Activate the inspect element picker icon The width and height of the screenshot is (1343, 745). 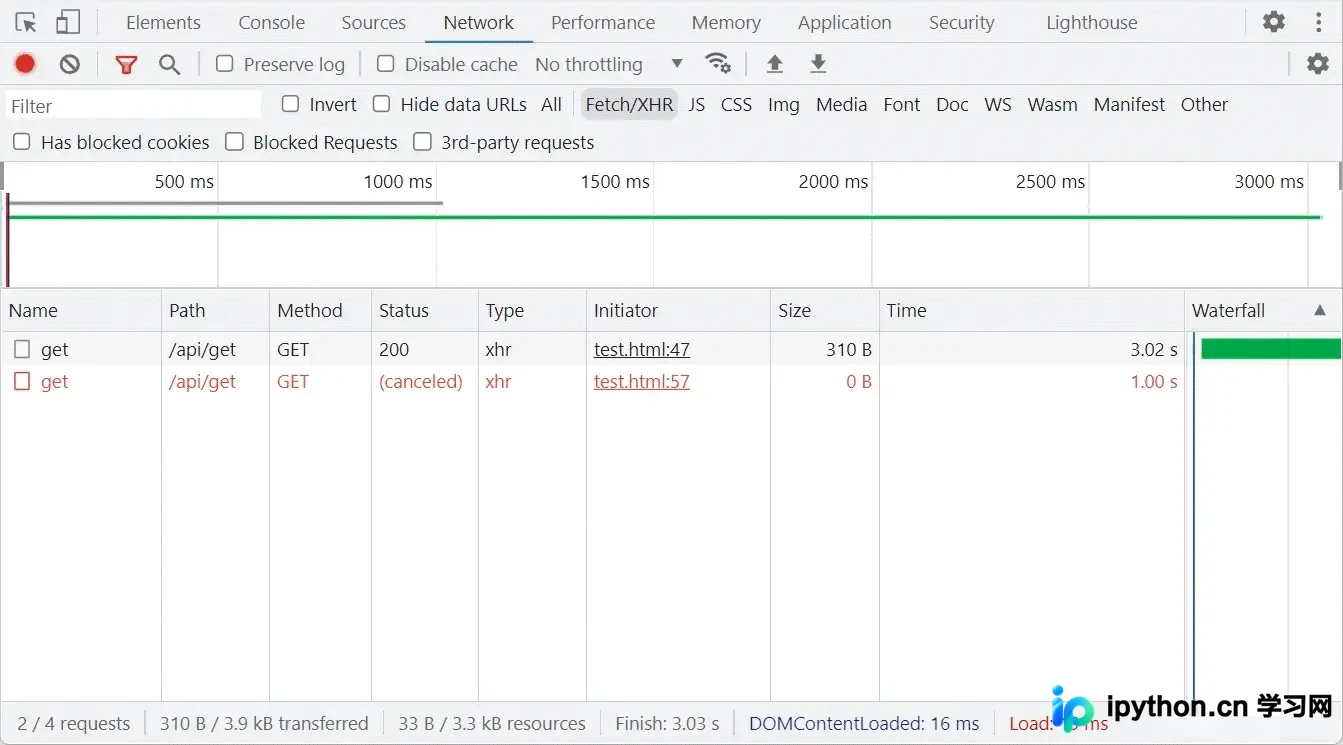(26, 22)
